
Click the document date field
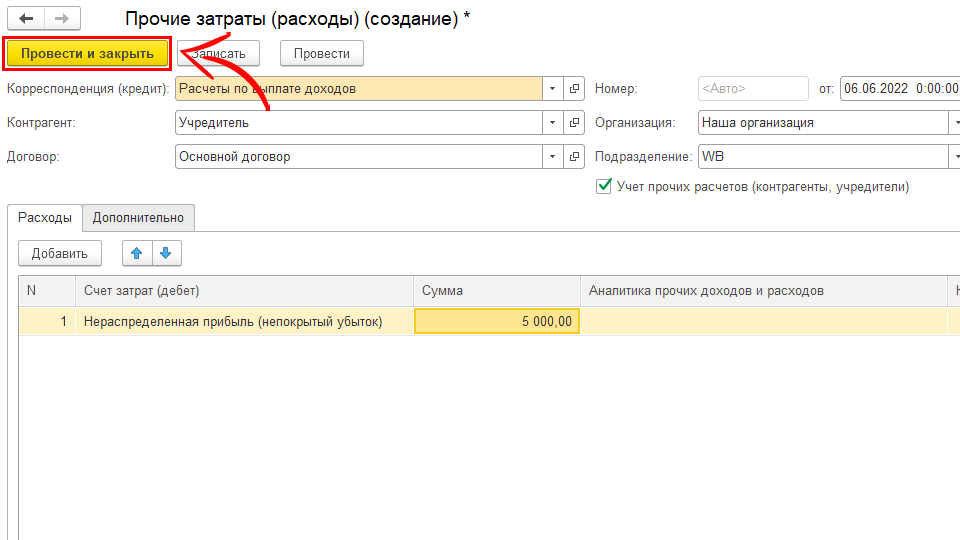coord(898,88)
